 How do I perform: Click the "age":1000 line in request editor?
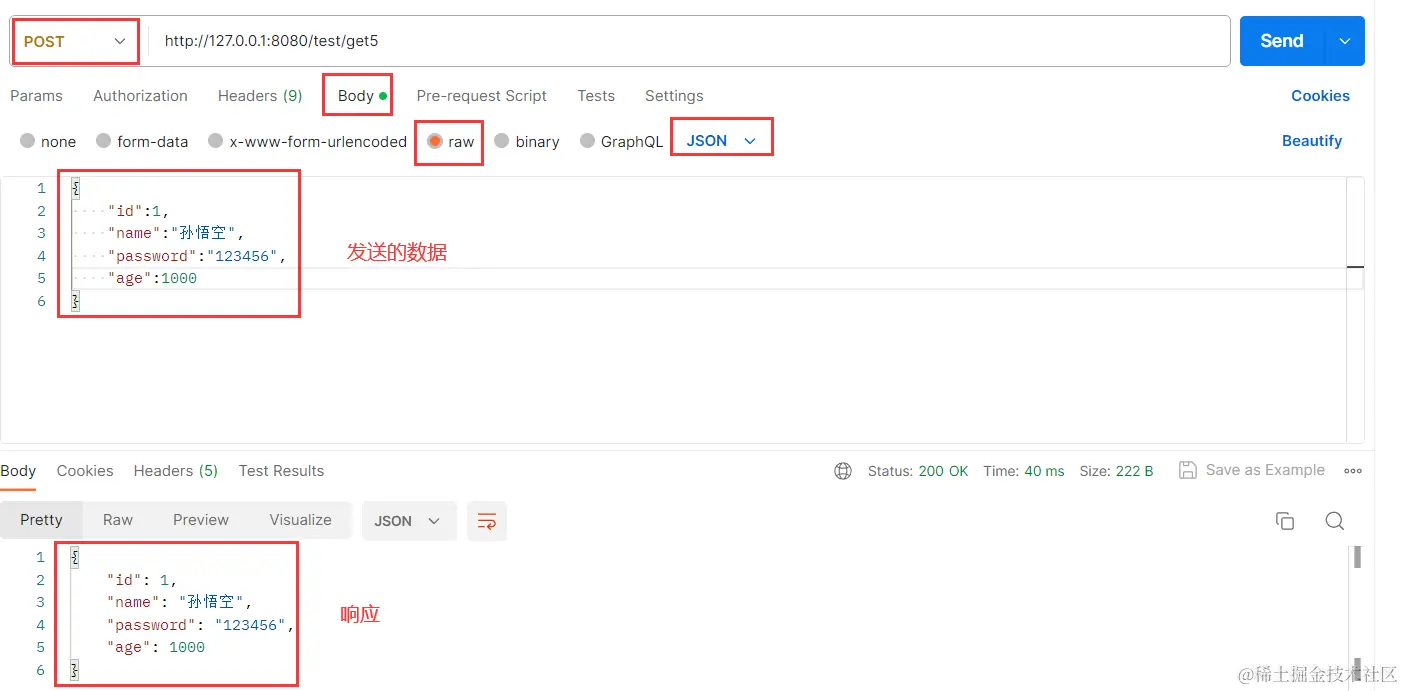pos(152,279)
